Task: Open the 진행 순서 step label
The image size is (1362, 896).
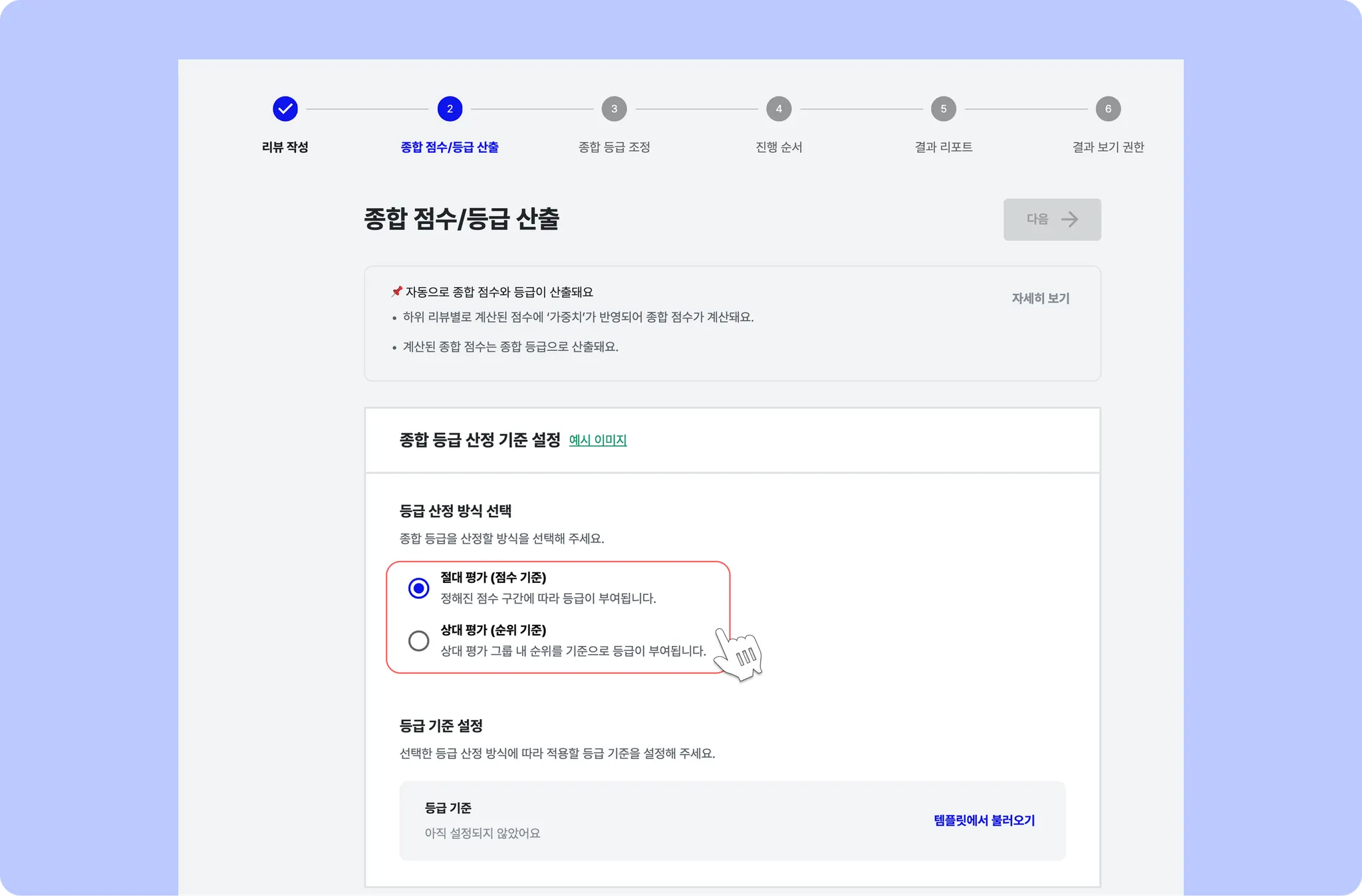Action: tap(779, 147)
